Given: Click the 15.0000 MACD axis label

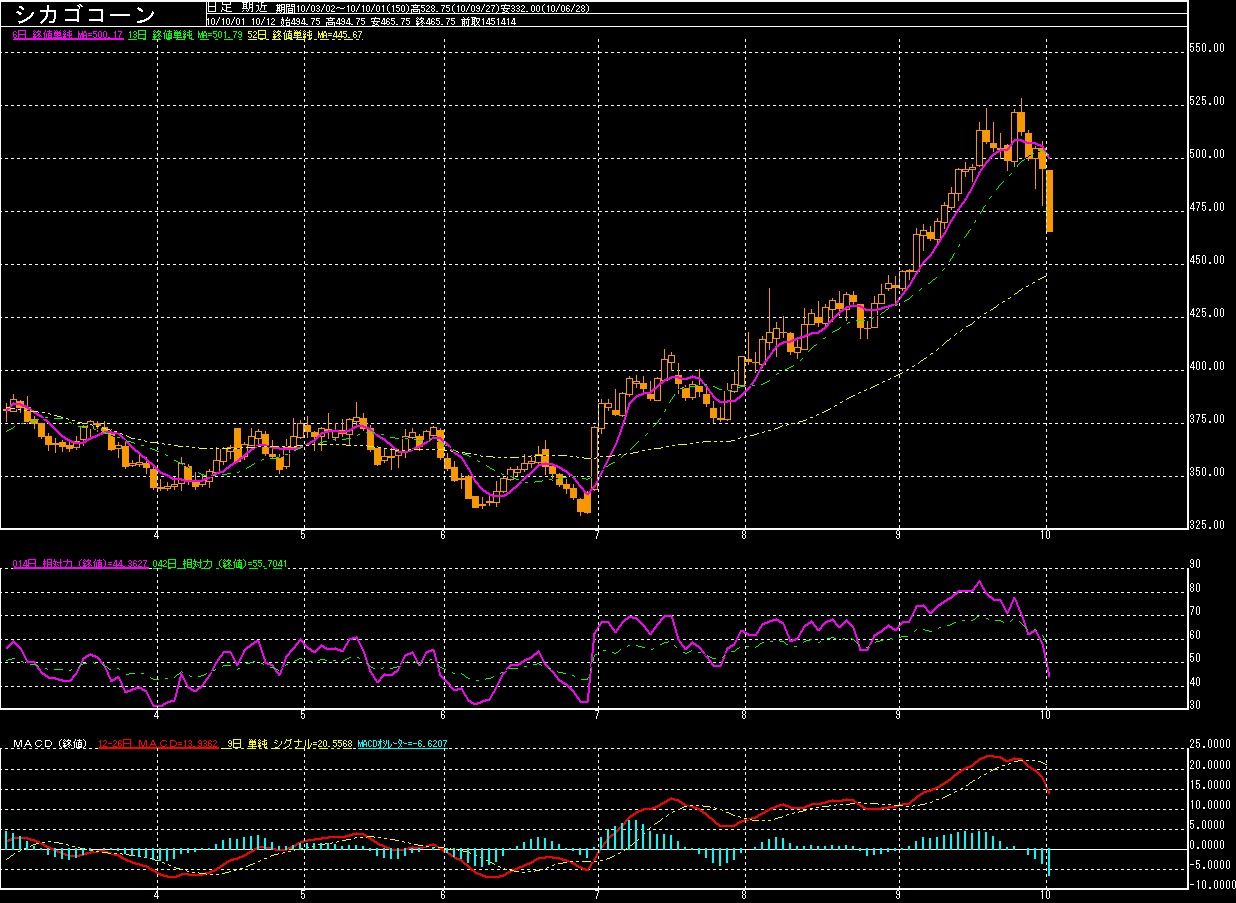Looking at the screenshot, I should 1210,785.
